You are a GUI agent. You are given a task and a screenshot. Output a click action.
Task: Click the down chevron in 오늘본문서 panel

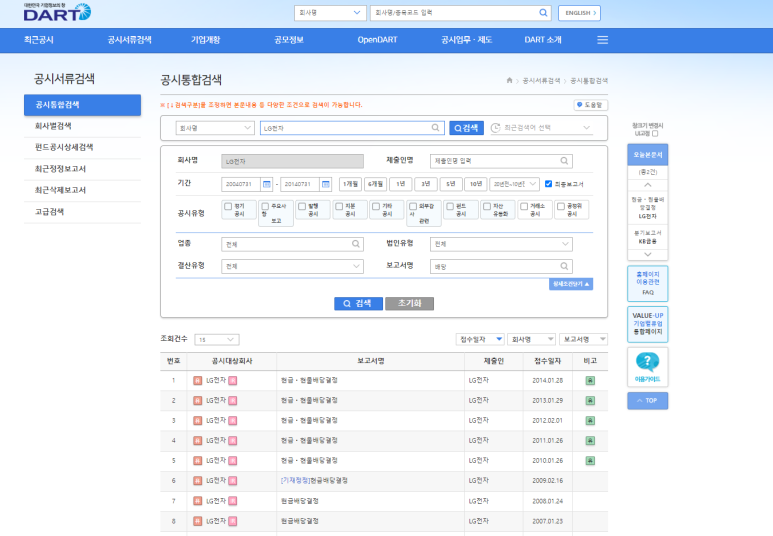click(648, 254)
